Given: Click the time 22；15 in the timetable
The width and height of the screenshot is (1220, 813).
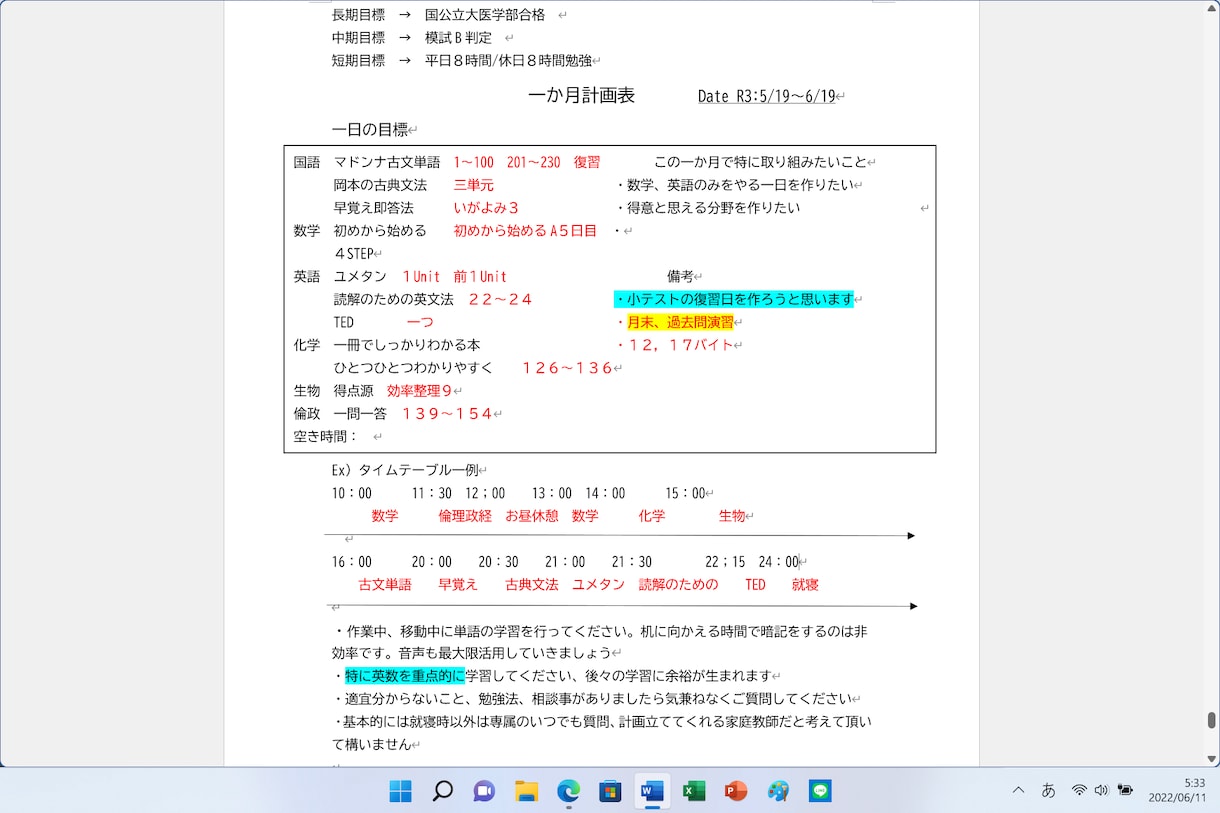Looking at the screenshot, I should click(725, 562).
